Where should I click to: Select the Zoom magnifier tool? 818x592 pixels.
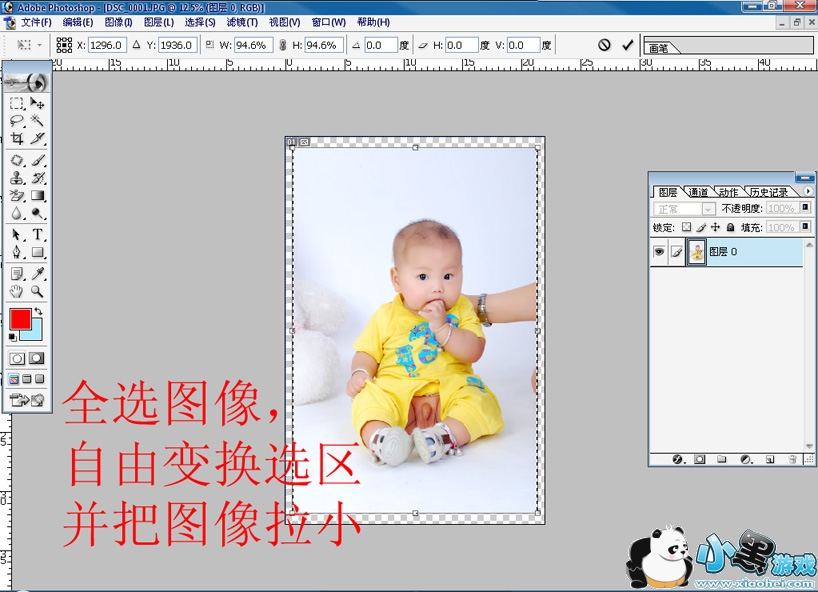37,291
